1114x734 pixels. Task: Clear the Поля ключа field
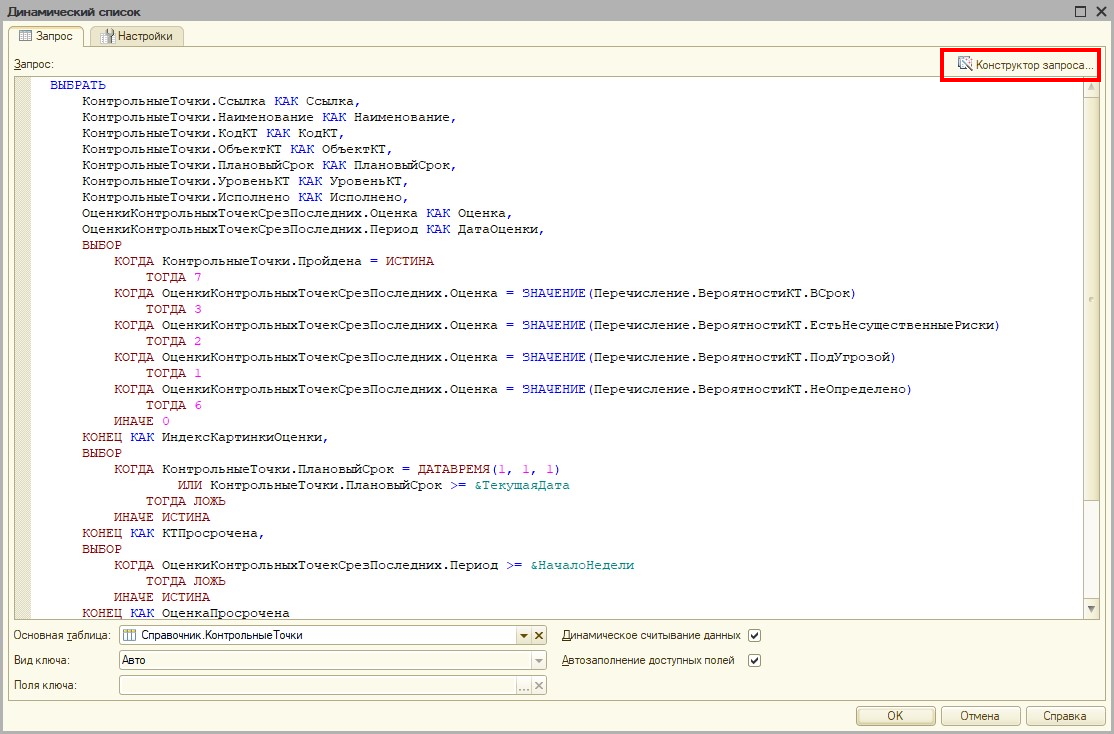[x=539, y=686]
